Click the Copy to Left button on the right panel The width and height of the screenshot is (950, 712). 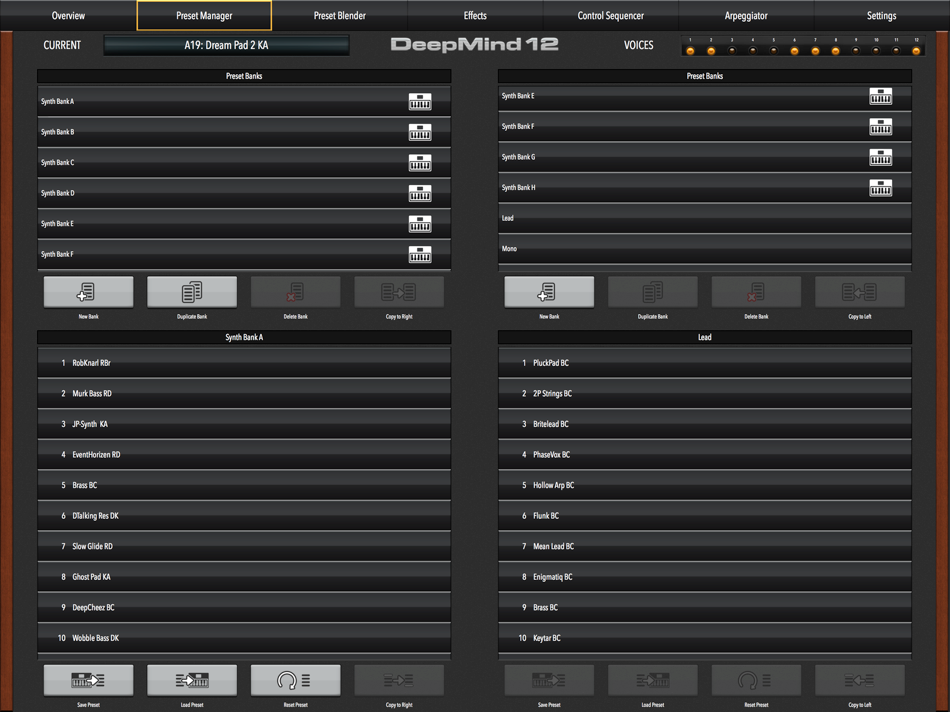click(860, 291)
